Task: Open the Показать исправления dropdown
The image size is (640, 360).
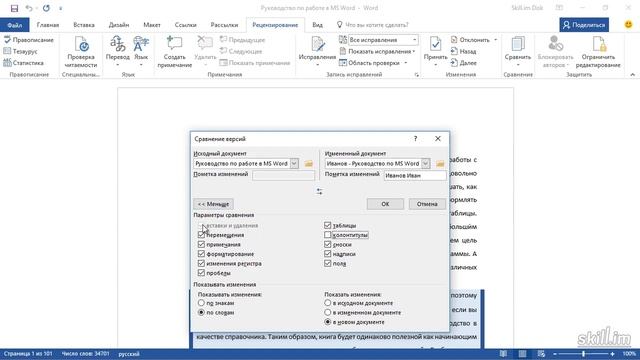Action: point(378,51)
